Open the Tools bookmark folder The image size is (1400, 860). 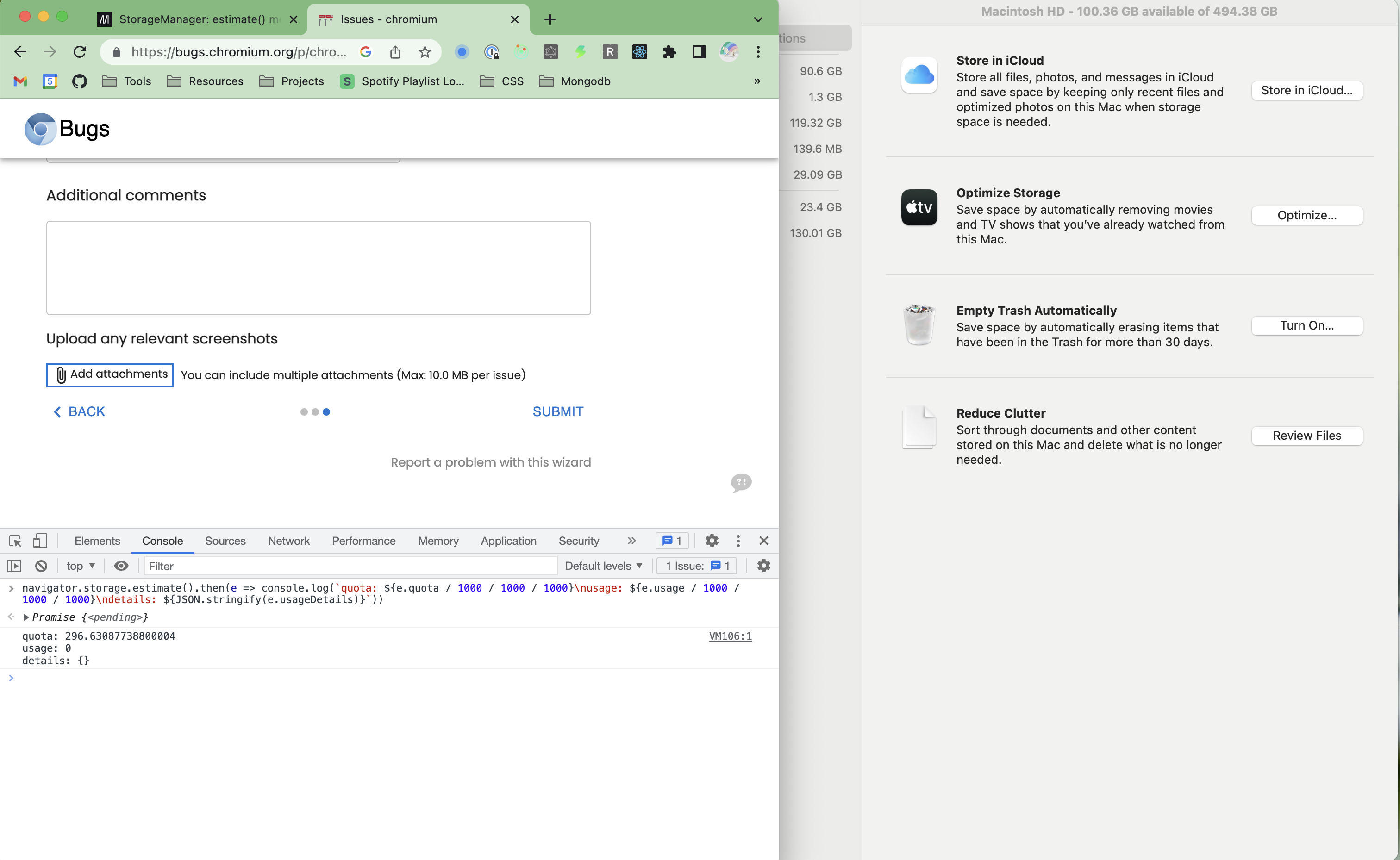tap(126, 81)
